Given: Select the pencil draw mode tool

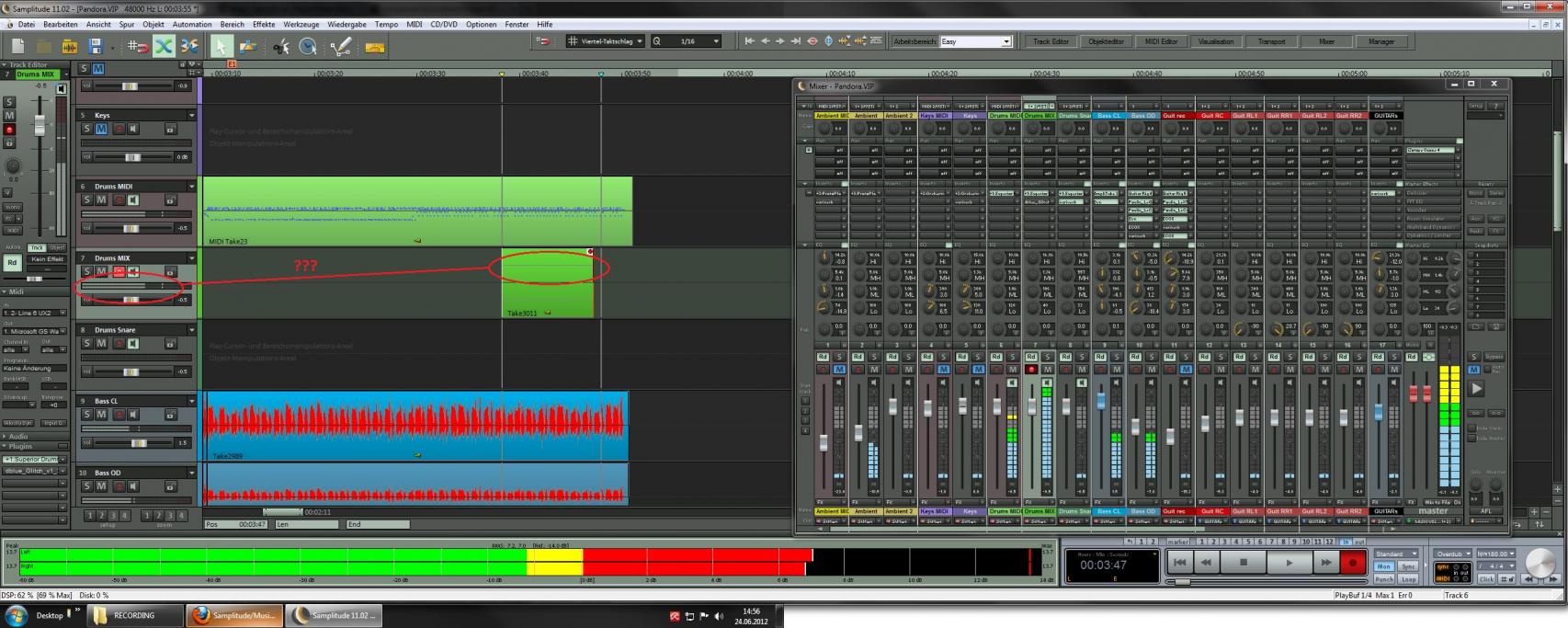Looking at the screenshot, I should click(x=341, y=46).
